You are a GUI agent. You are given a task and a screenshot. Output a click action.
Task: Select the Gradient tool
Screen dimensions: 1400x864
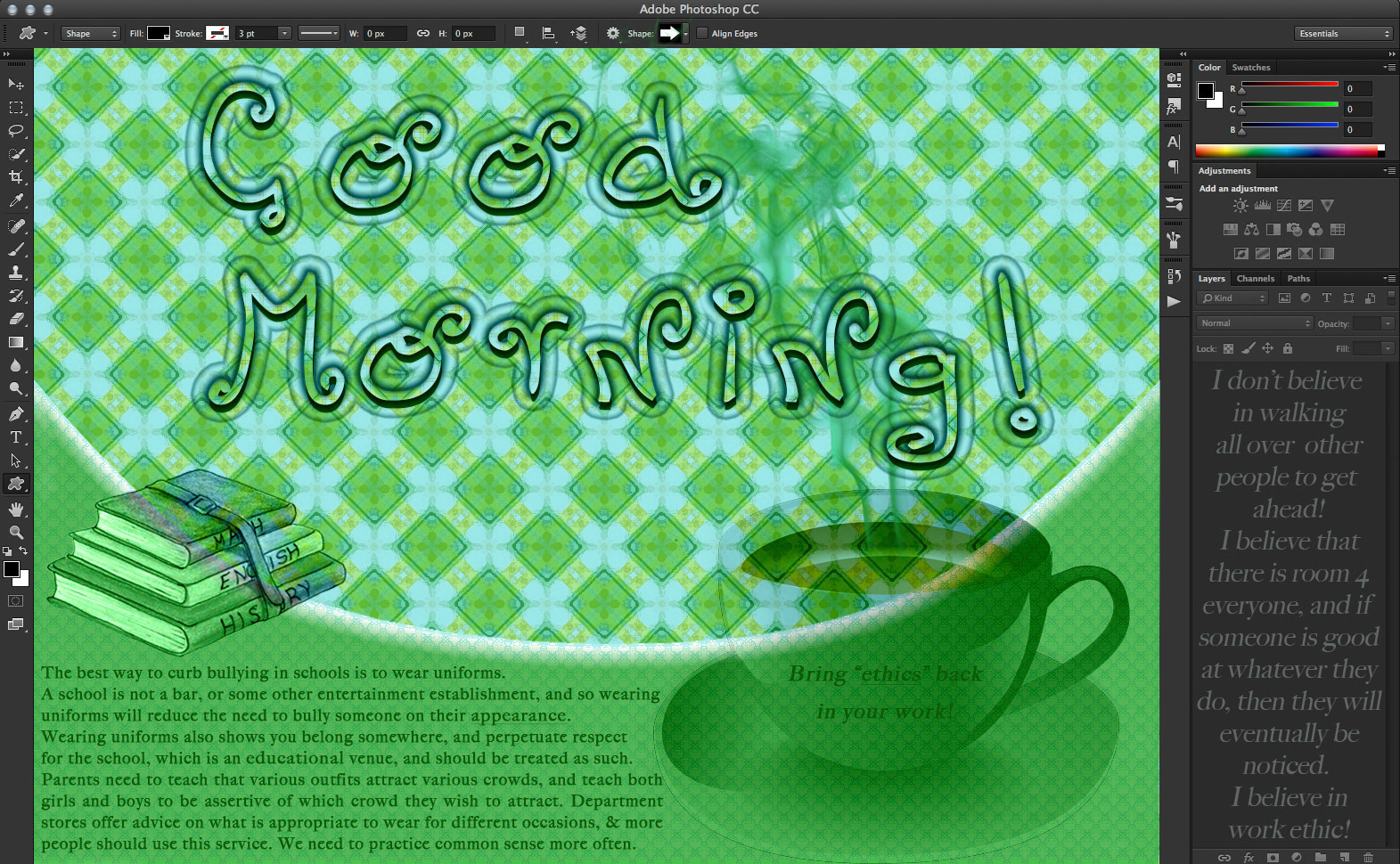coord(16,342)
